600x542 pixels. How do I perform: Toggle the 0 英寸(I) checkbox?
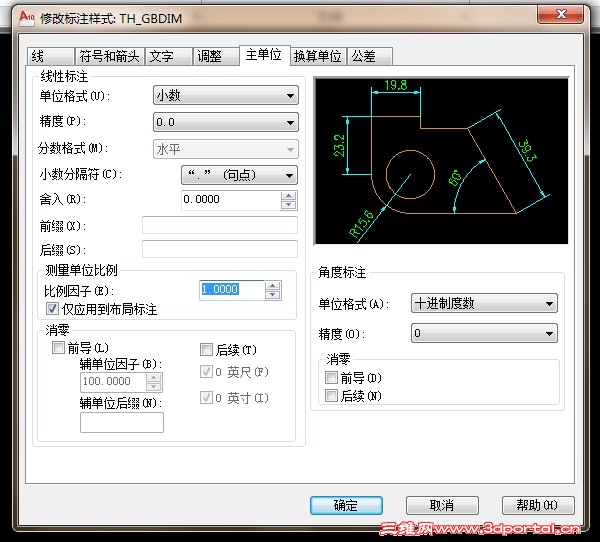coord(206,398)
